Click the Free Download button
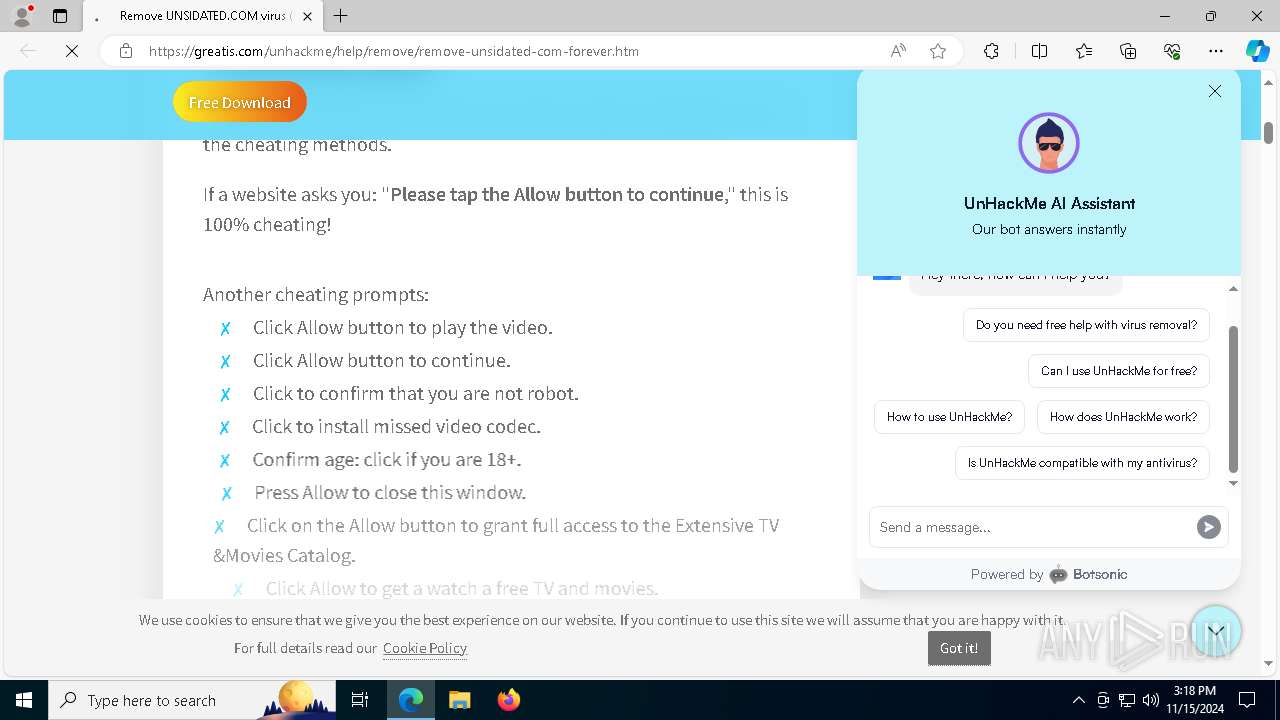Screen dimensions: 1280x720 [240, 102]
